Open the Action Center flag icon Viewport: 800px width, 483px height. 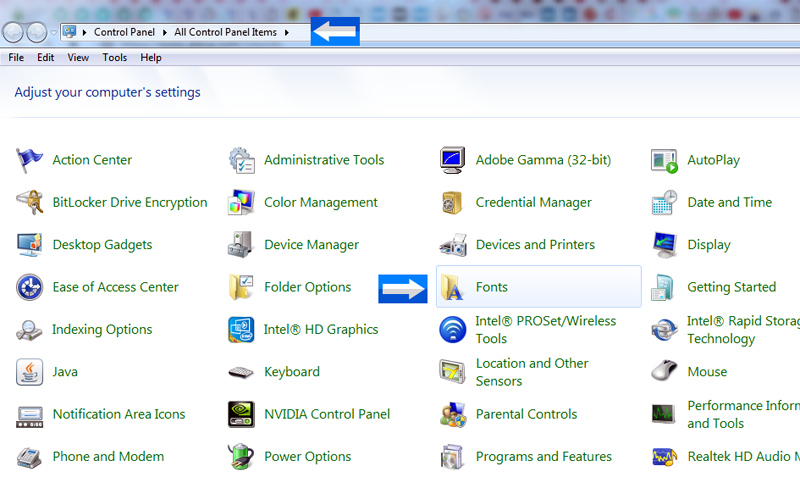29,160
